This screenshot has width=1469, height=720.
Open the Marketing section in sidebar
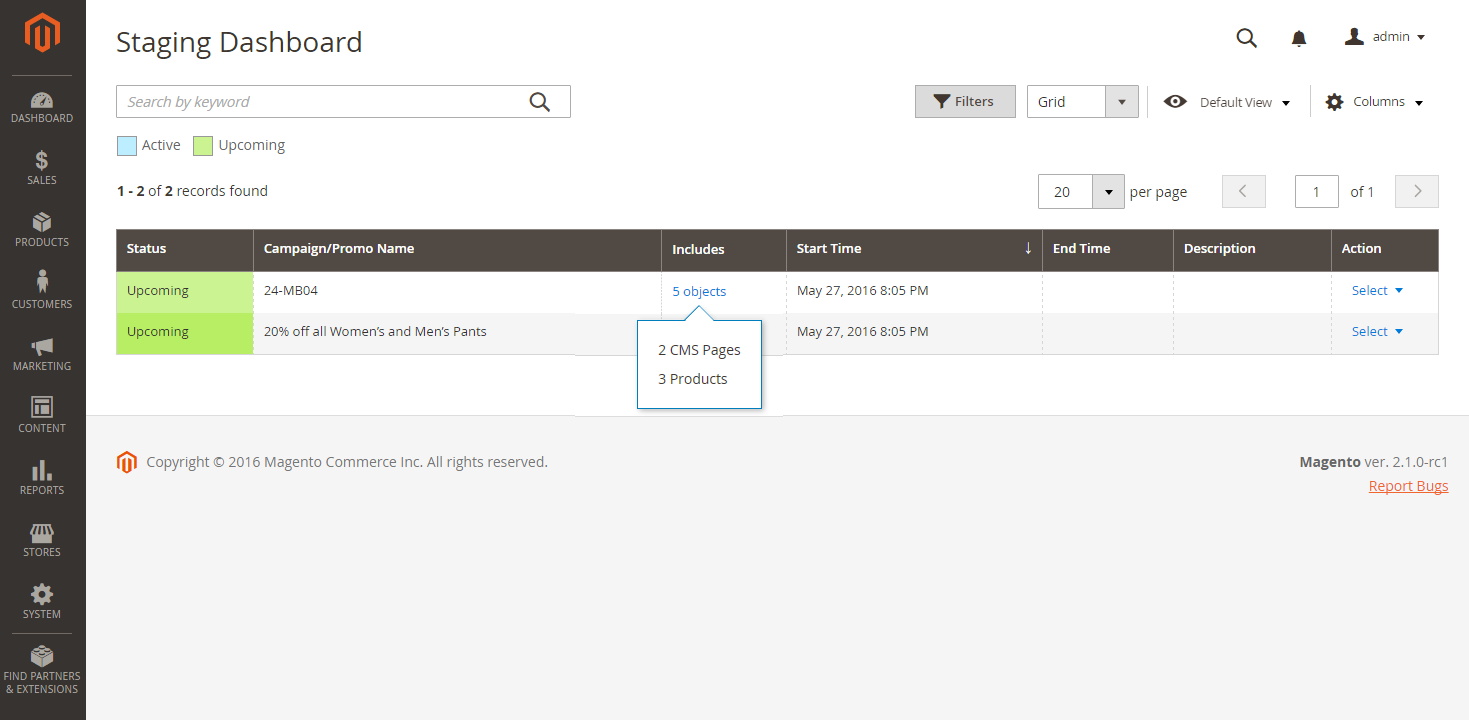(x=41, y=354)
